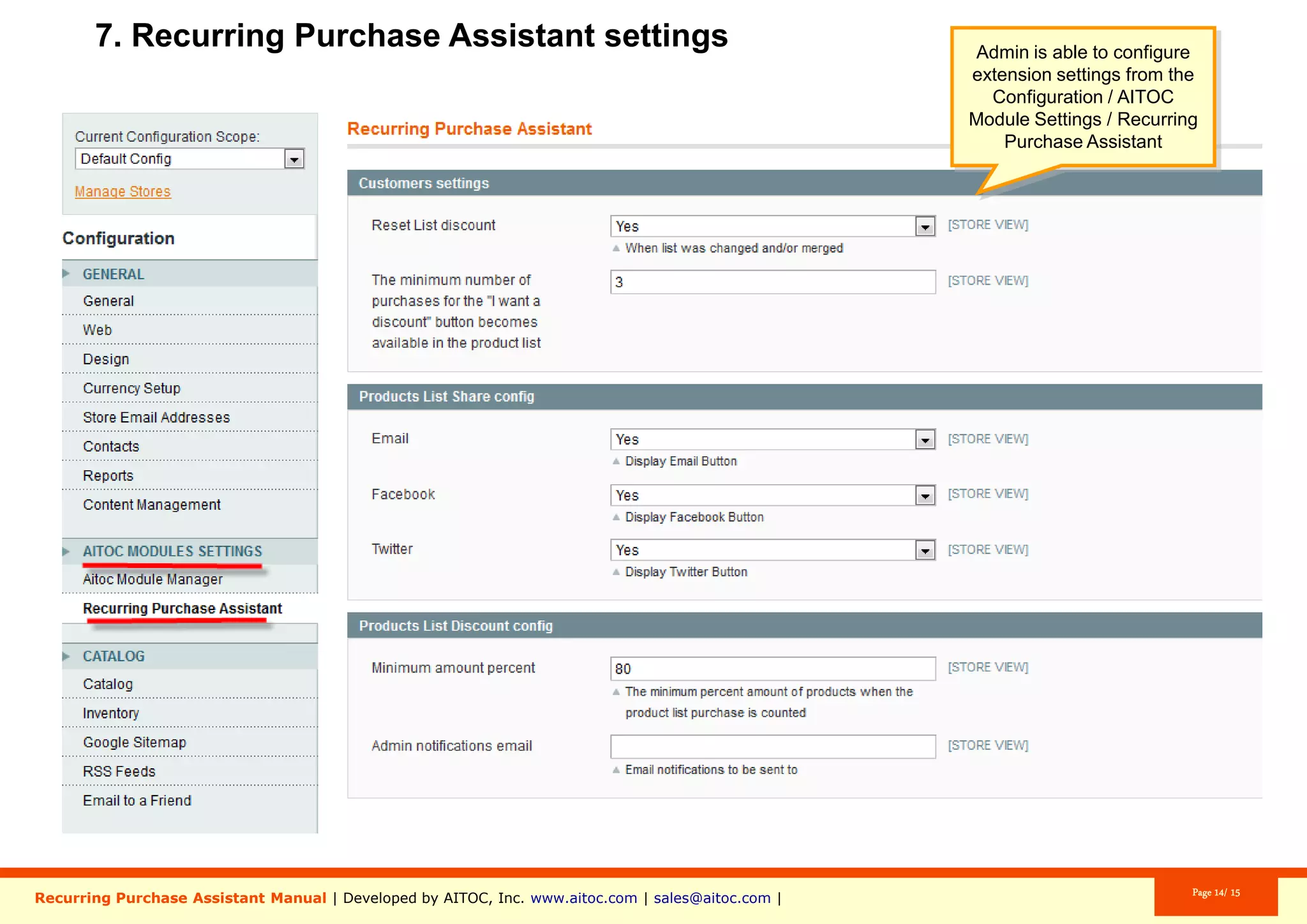Click the AITOC MODULES SETTINGS heading

click(172, 551)
